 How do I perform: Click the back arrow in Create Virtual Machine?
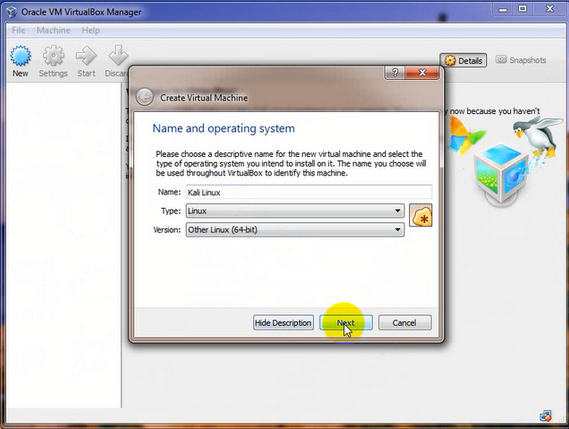144,97
